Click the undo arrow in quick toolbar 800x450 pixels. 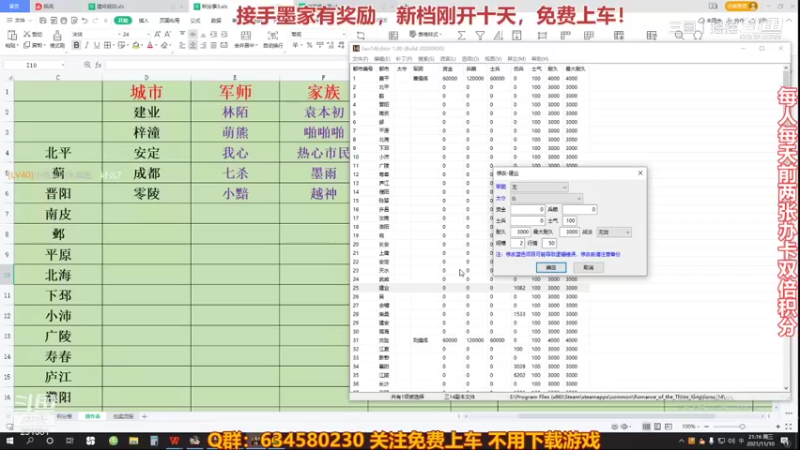click(x=85, y=20)
